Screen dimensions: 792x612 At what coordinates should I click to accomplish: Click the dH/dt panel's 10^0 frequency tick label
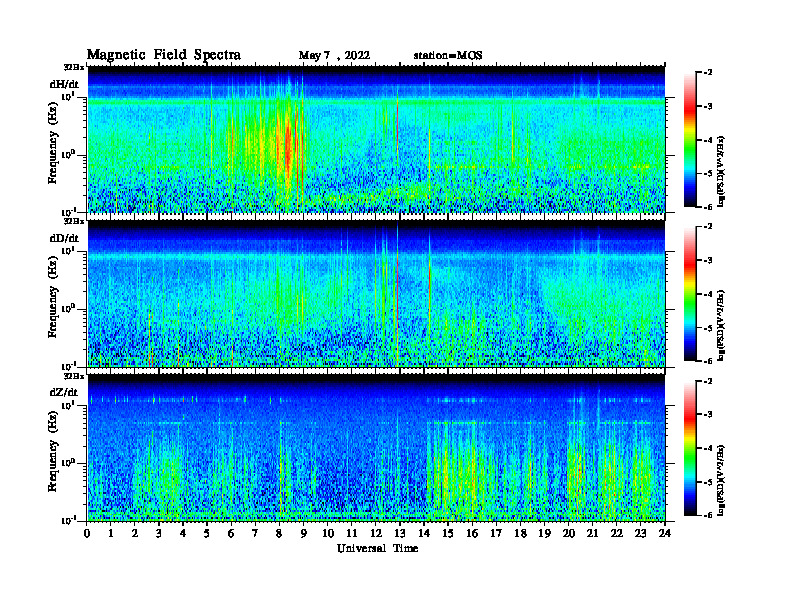[x=68, y=155]
